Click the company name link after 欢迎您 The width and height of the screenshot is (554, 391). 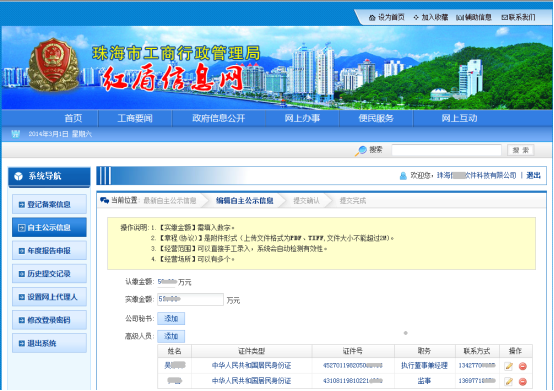476,175
